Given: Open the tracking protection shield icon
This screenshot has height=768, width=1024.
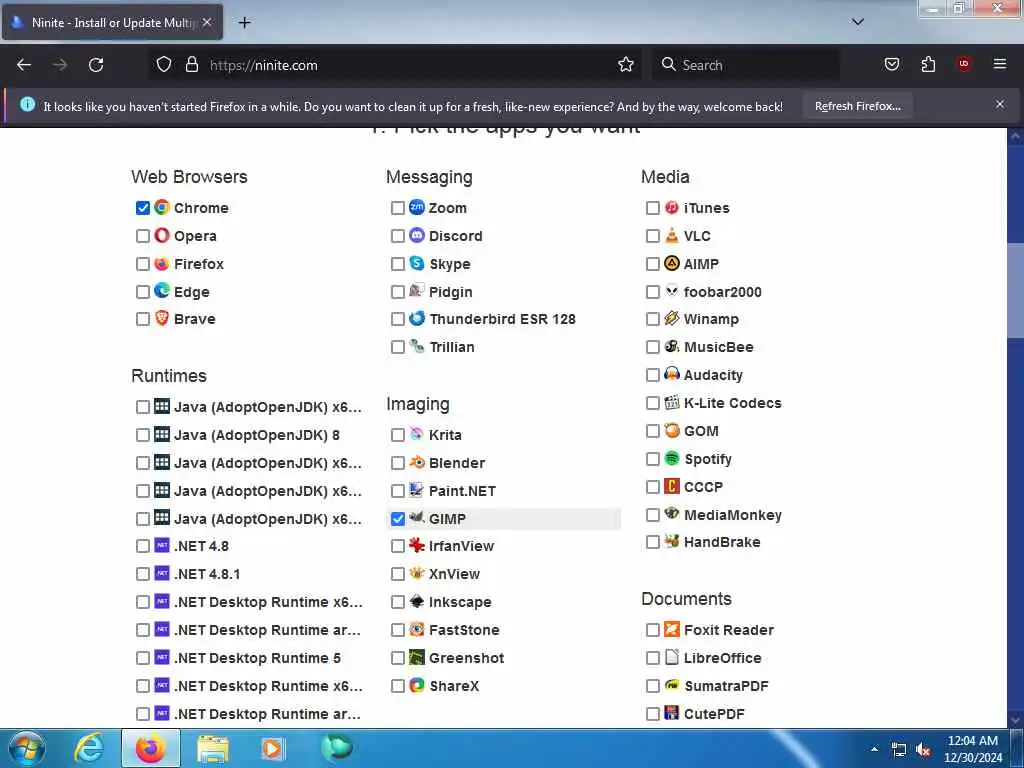Looking at the screenshot, I should [164, 64].
